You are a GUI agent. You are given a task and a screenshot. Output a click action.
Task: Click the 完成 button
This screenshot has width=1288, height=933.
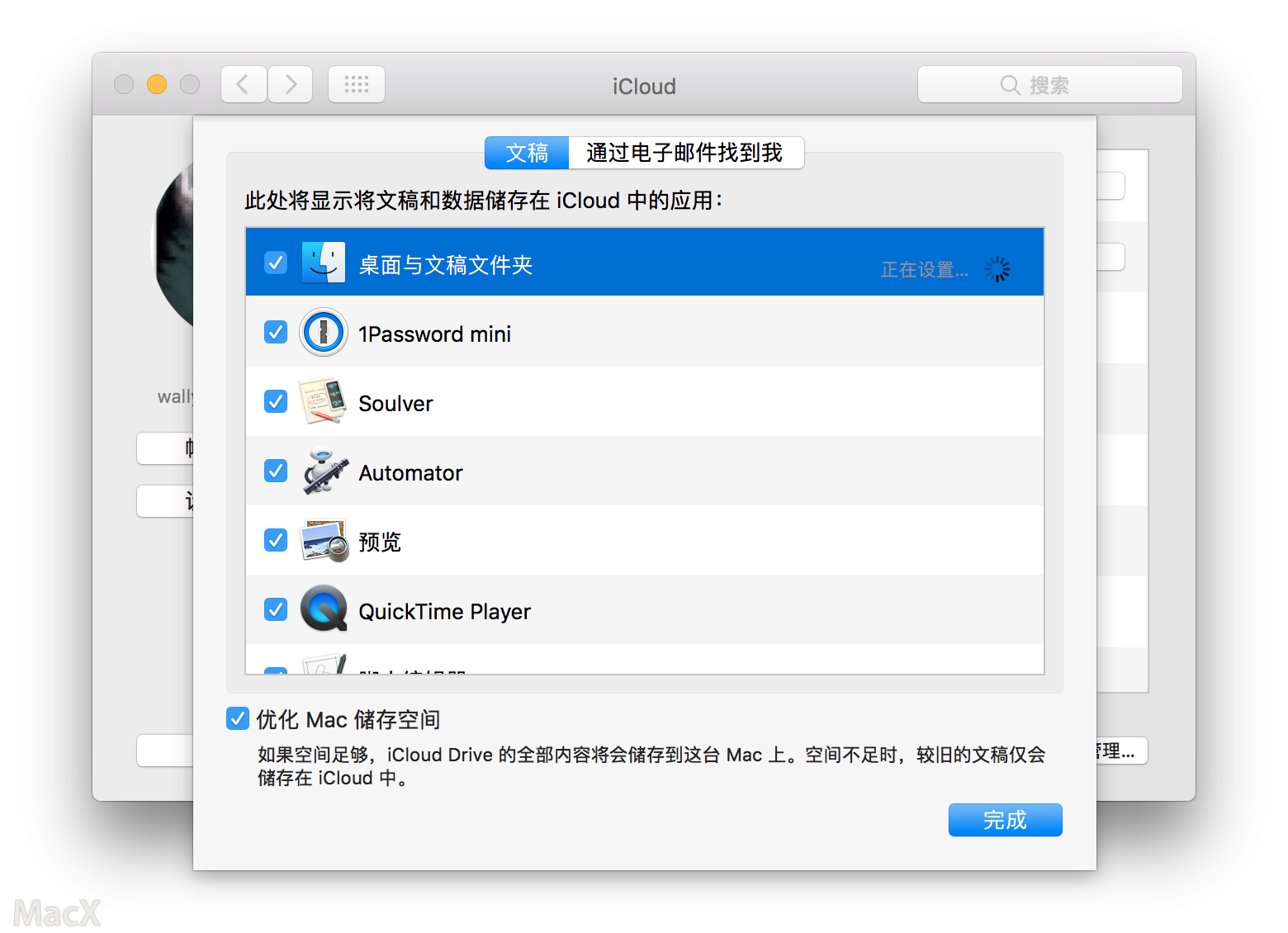click(1005, 820)
